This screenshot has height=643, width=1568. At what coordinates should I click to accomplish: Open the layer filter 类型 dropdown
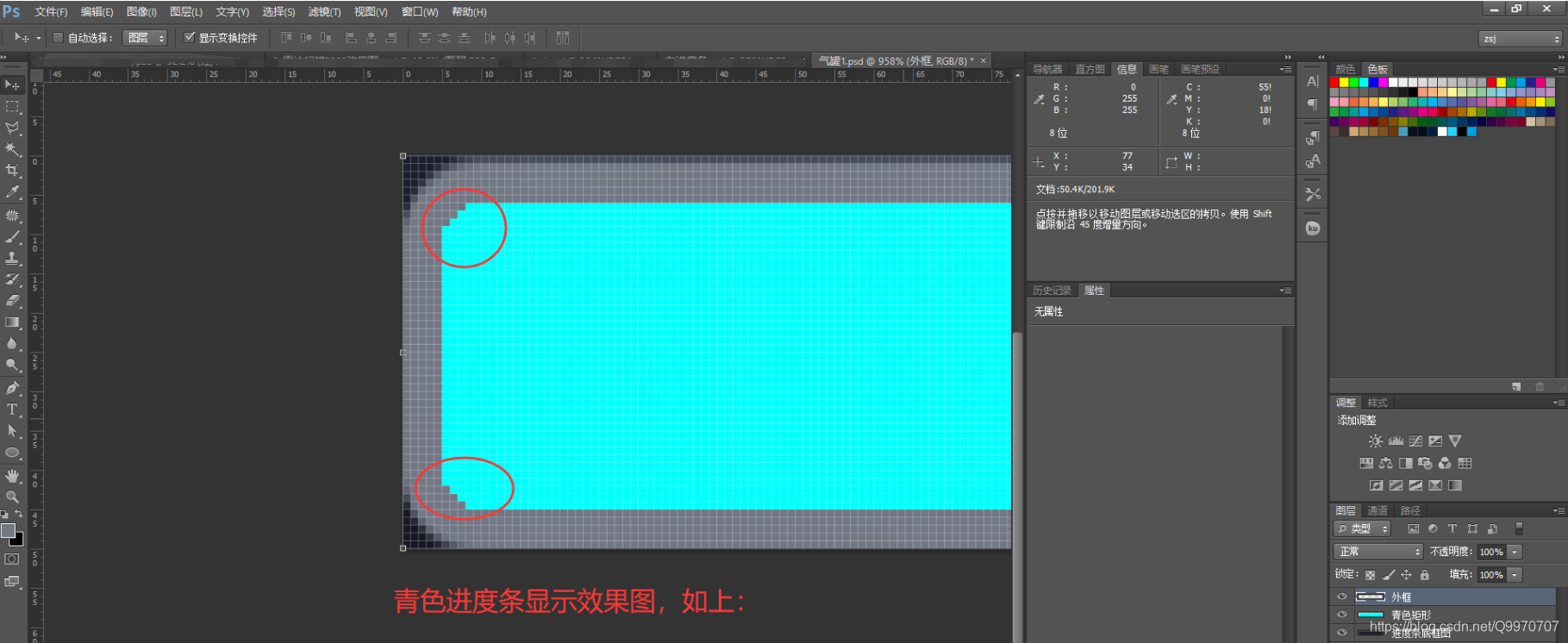[x=1362, y=528]
